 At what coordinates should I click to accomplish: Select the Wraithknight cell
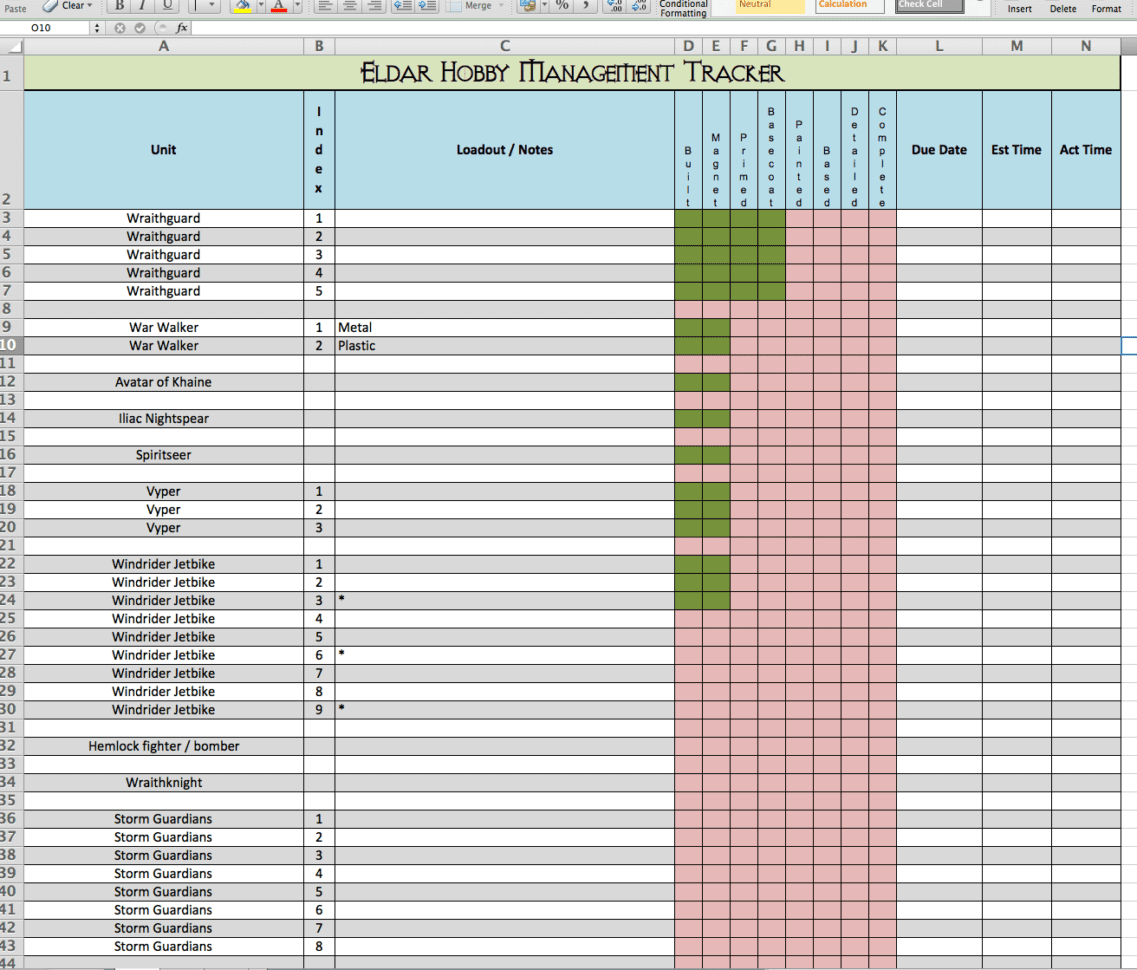(x=163, y=782)
